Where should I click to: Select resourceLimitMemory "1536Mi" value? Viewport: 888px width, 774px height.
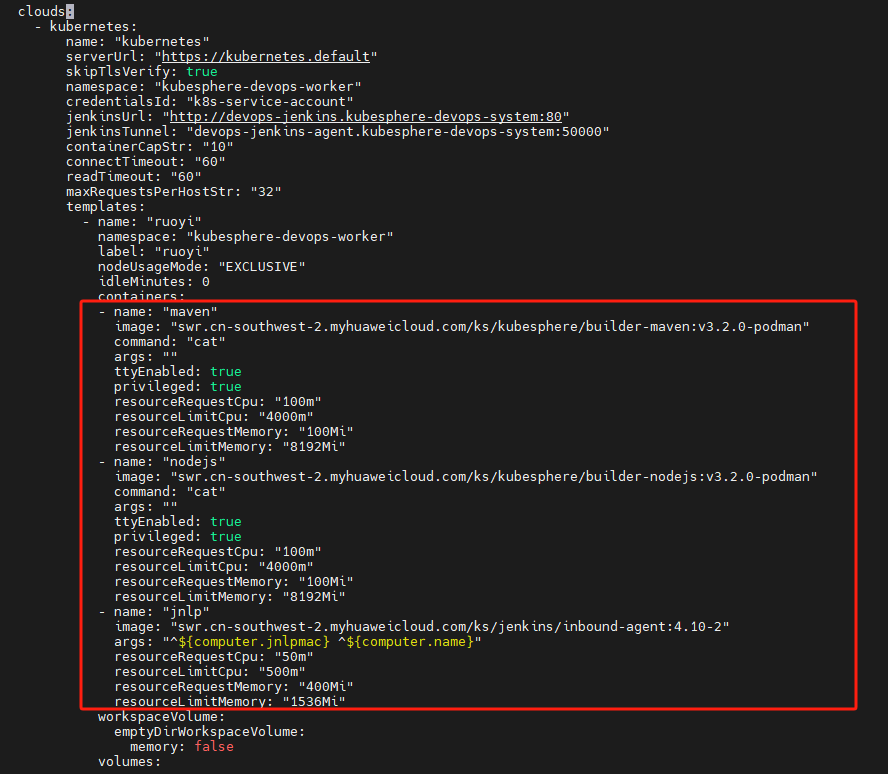click(314, 702)
